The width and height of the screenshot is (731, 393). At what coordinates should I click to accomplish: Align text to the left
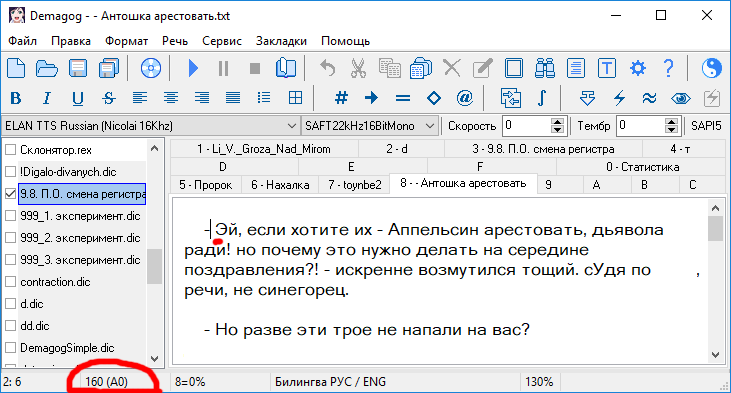point(139,98)
